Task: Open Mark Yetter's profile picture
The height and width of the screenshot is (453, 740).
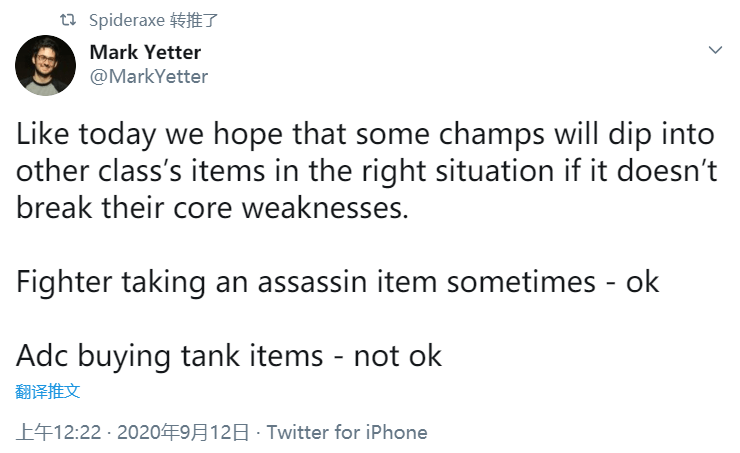Action: click(45, 65)
